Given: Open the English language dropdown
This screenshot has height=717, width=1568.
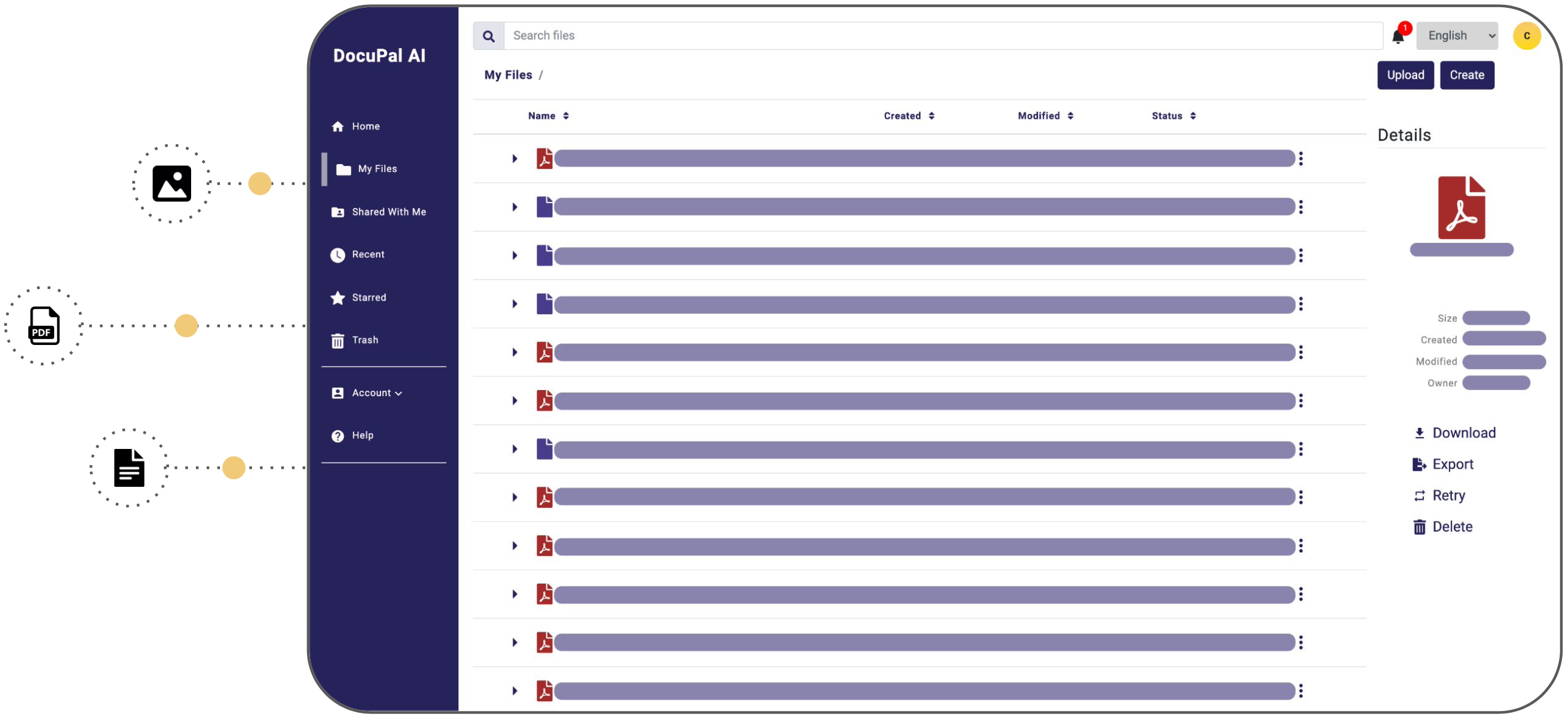Looking at the screenshot, I should (1457, 36).
